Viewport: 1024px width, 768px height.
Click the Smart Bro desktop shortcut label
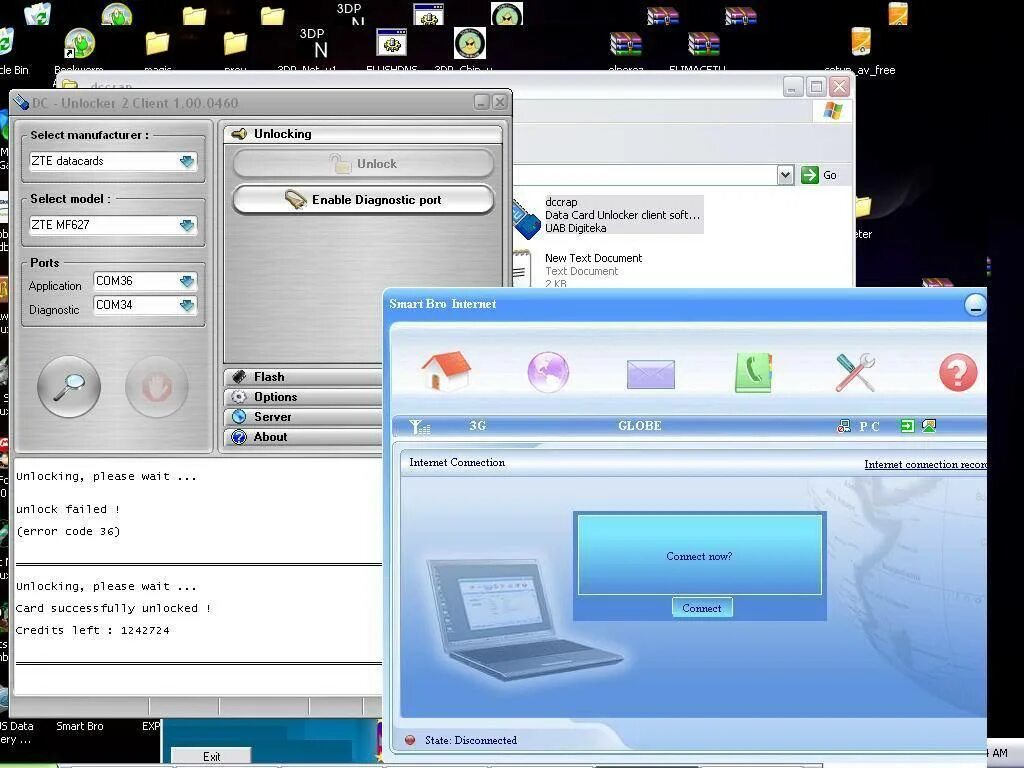(80, 726)
